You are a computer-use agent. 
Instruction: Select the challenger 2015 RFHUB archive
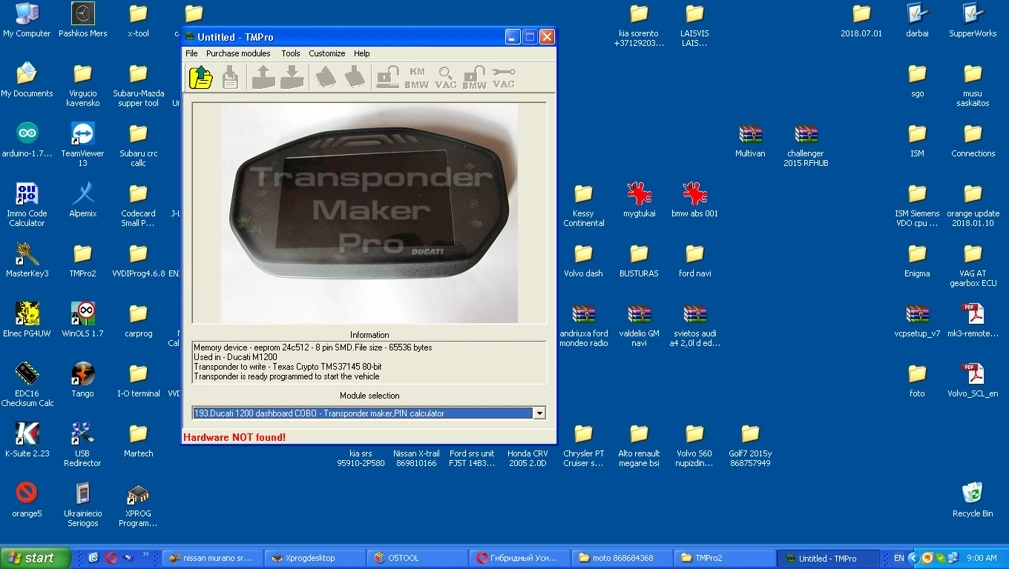pyautogui.click(x=806, y=145)
